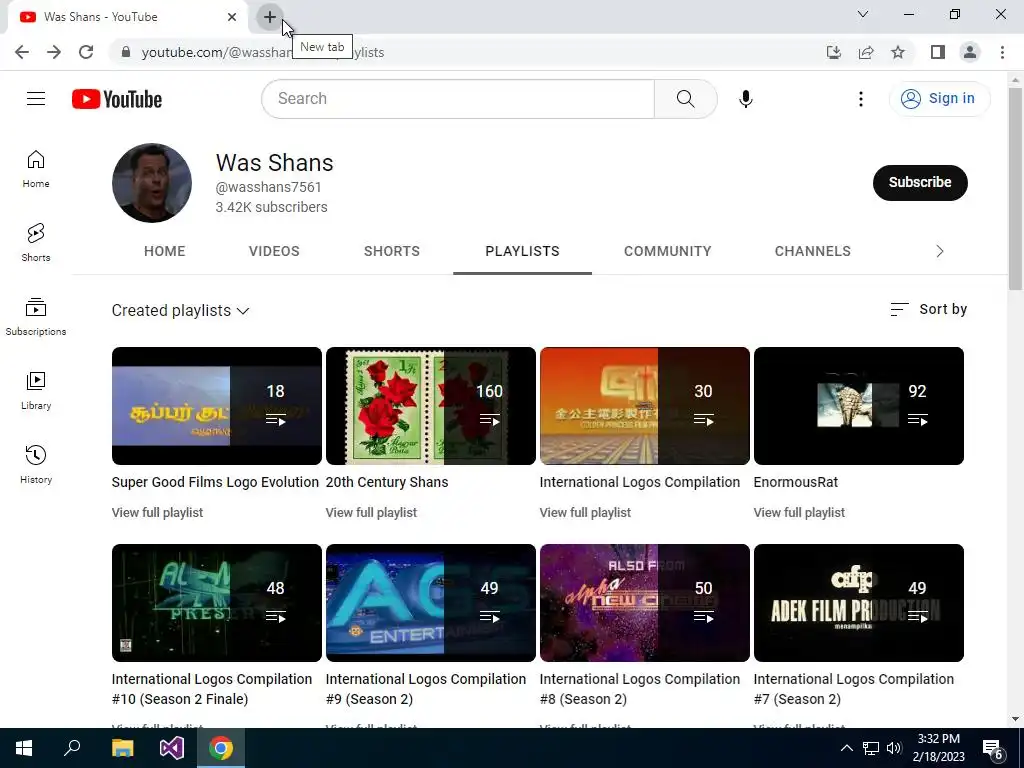Image resolution: width=1024 pixels, height=768 pixels.
Task: View full playlist for EnormousRat
Action: 799,513
